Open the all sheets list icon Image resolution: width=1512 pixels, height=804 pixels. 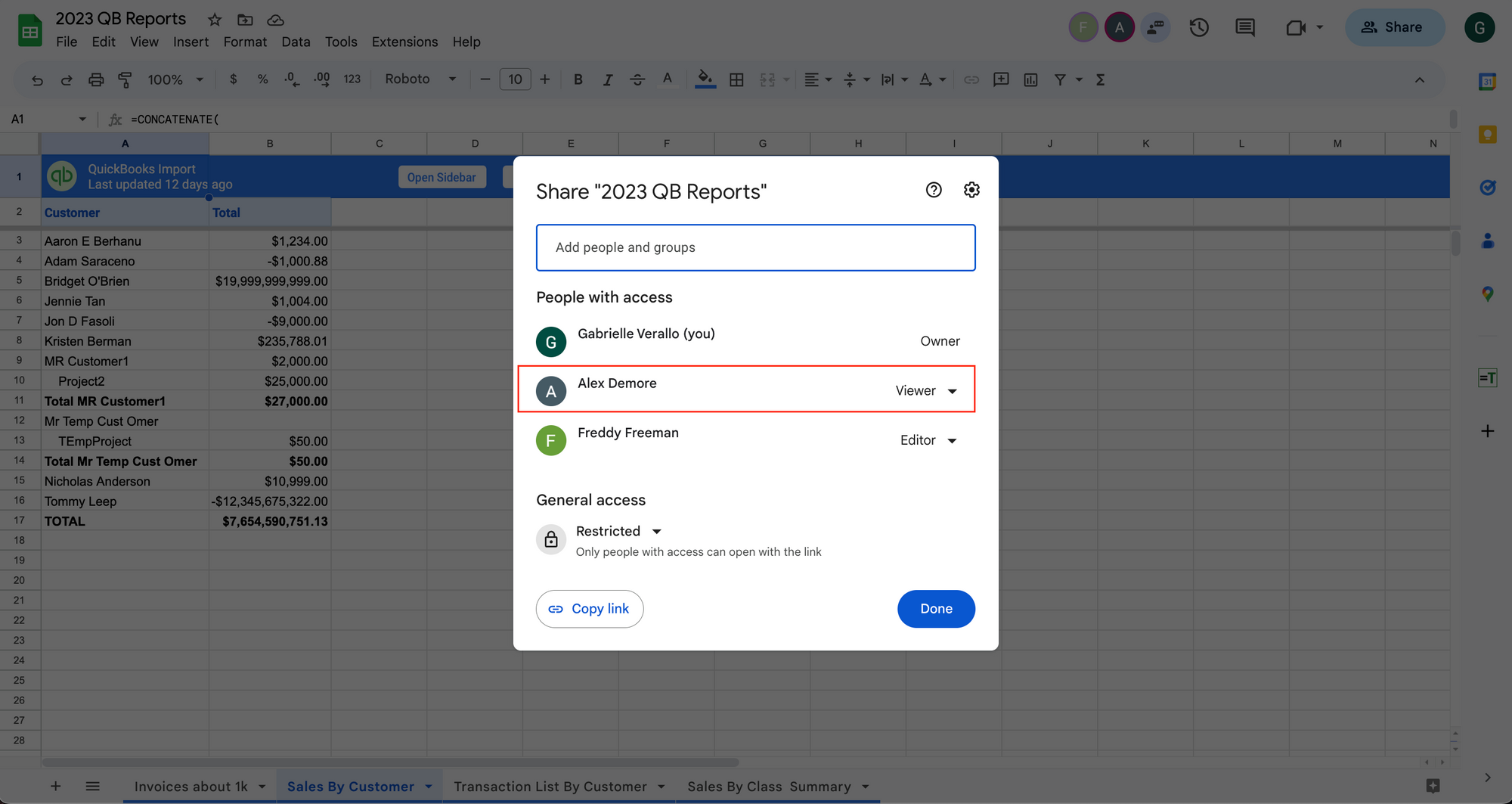pos(92,787)
